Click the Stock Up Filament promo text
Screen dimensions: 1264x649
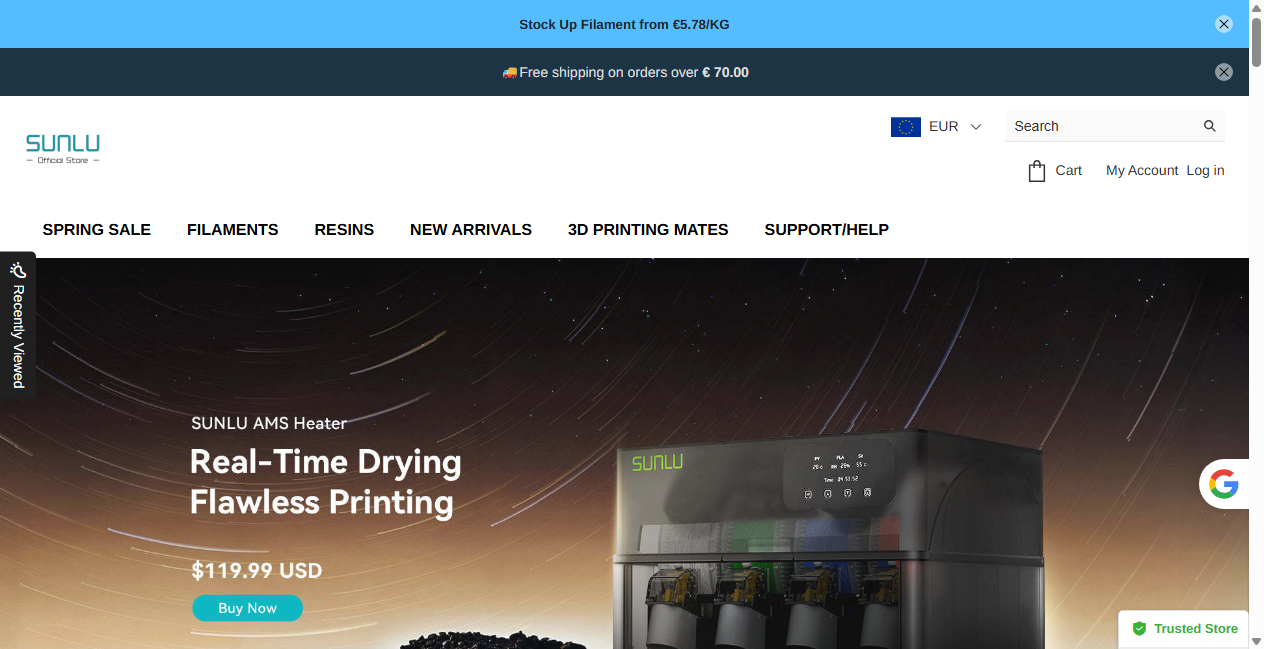point(624,24)
